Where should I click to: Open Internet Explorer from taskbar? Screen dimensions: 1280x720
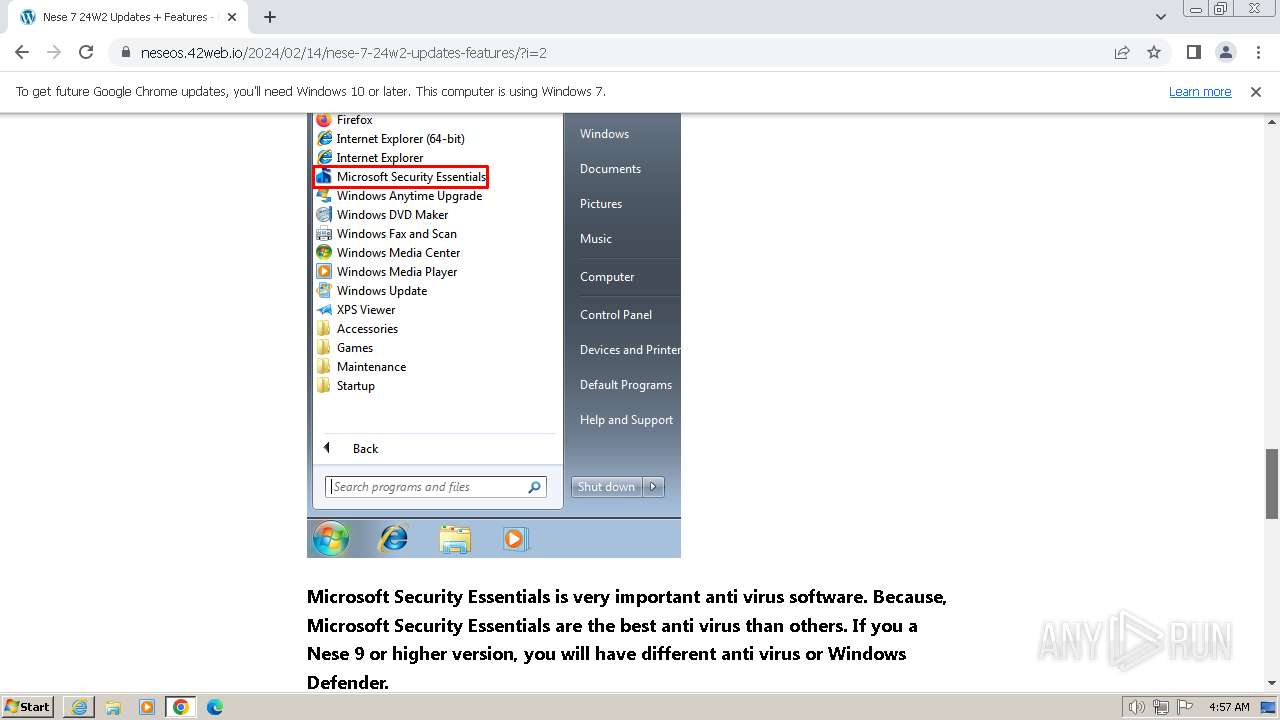79,706
